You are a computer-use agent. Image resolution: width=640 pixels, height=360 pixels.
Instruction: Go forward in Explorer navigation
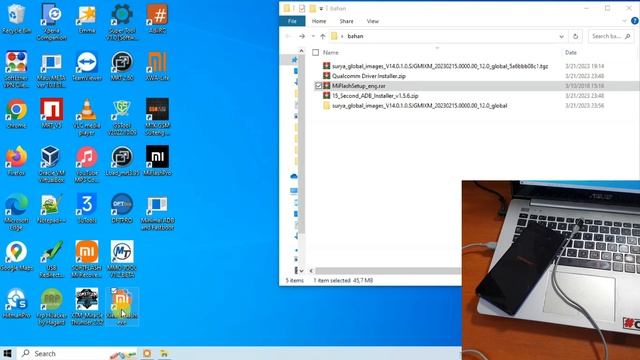(302, 36)
